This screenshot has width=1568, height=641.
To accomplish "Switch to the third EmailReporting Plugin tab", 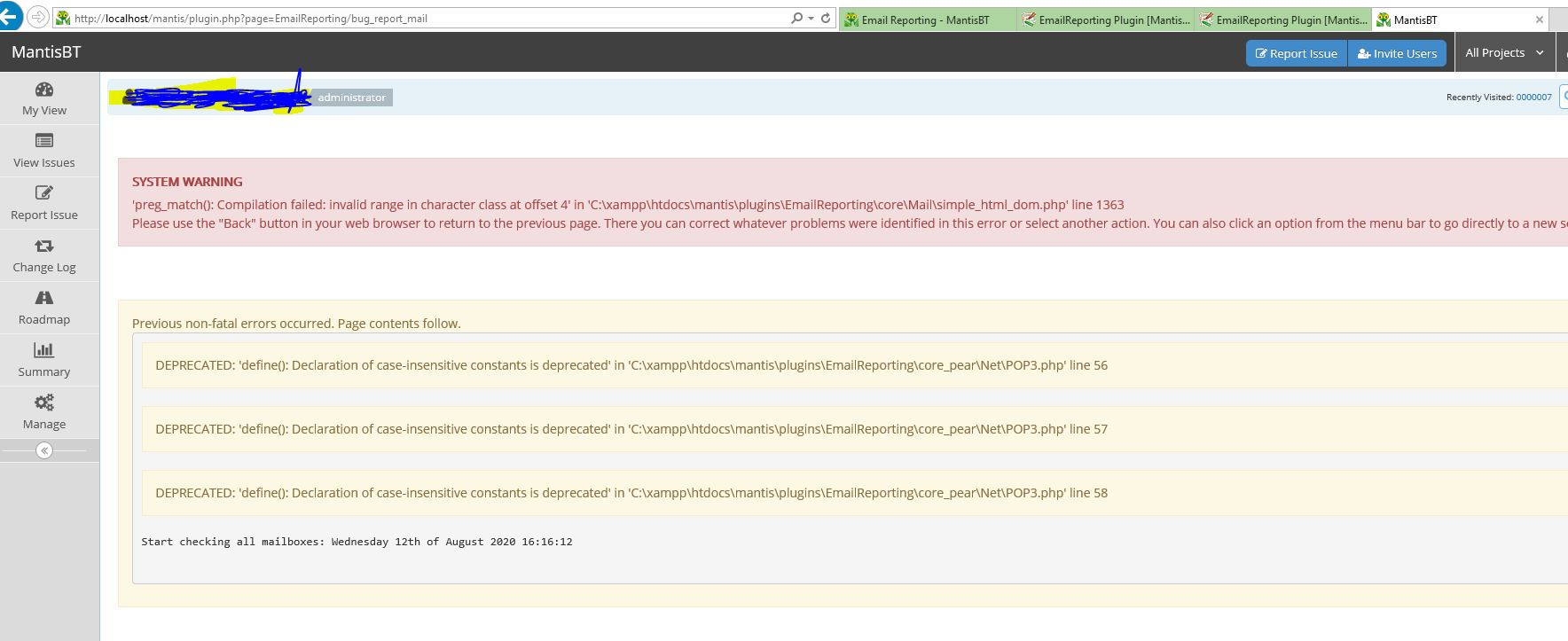I will coord(1283,20).
